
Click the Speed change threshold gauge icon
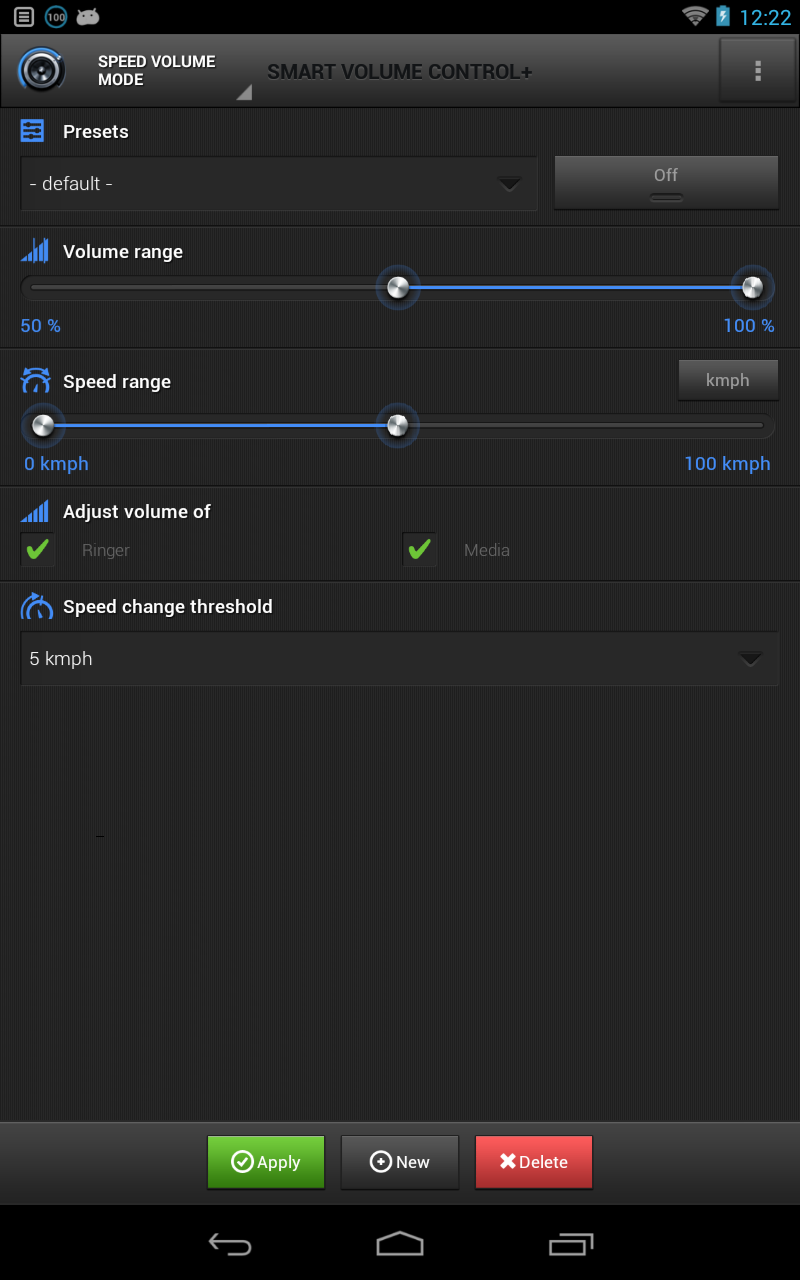click(x=36, y=606)
